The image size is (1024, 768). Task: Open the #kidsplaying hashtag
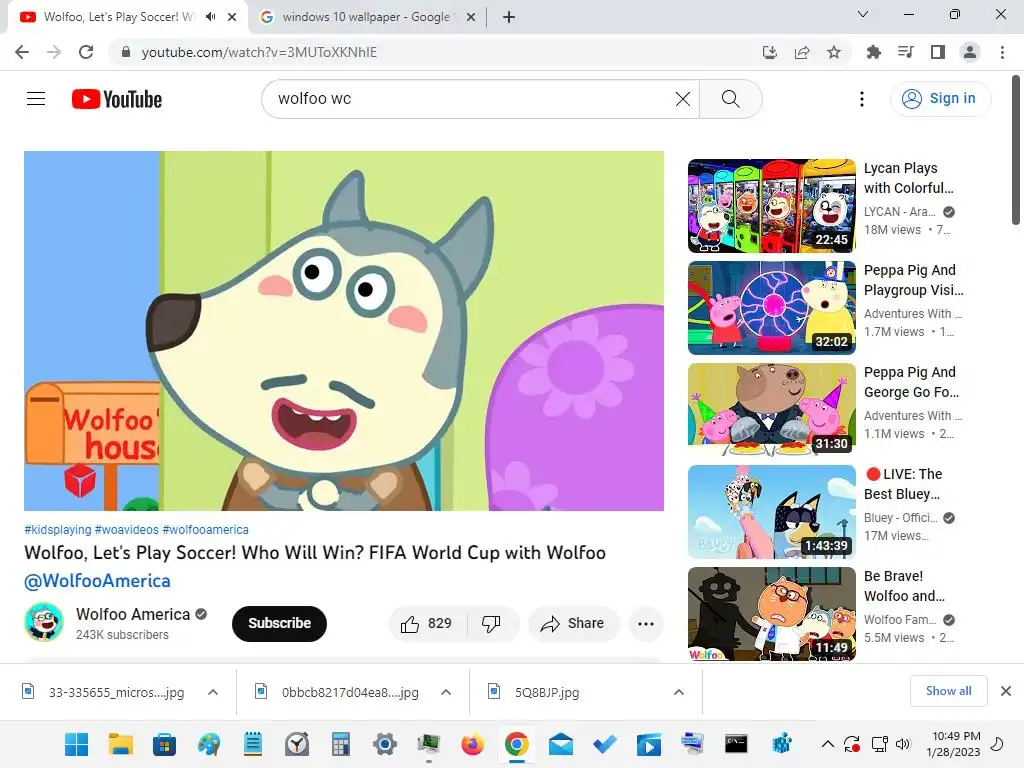[x=57, y=530]
